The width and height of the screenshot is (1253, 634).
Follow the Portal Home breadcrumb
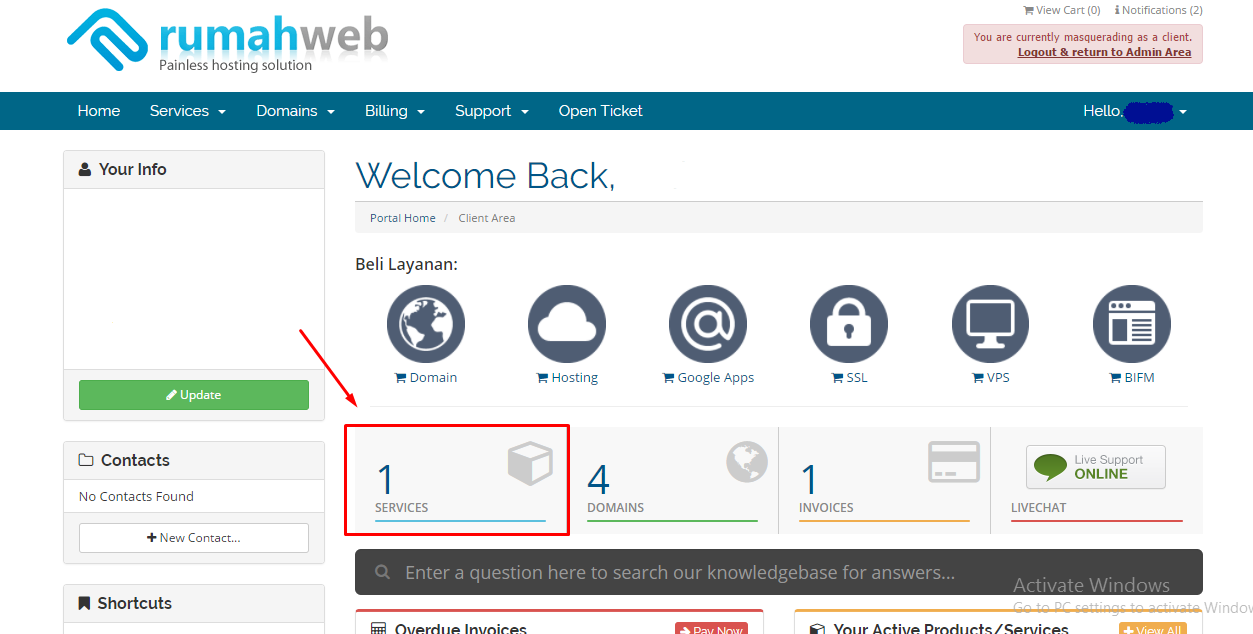(403, 218)
